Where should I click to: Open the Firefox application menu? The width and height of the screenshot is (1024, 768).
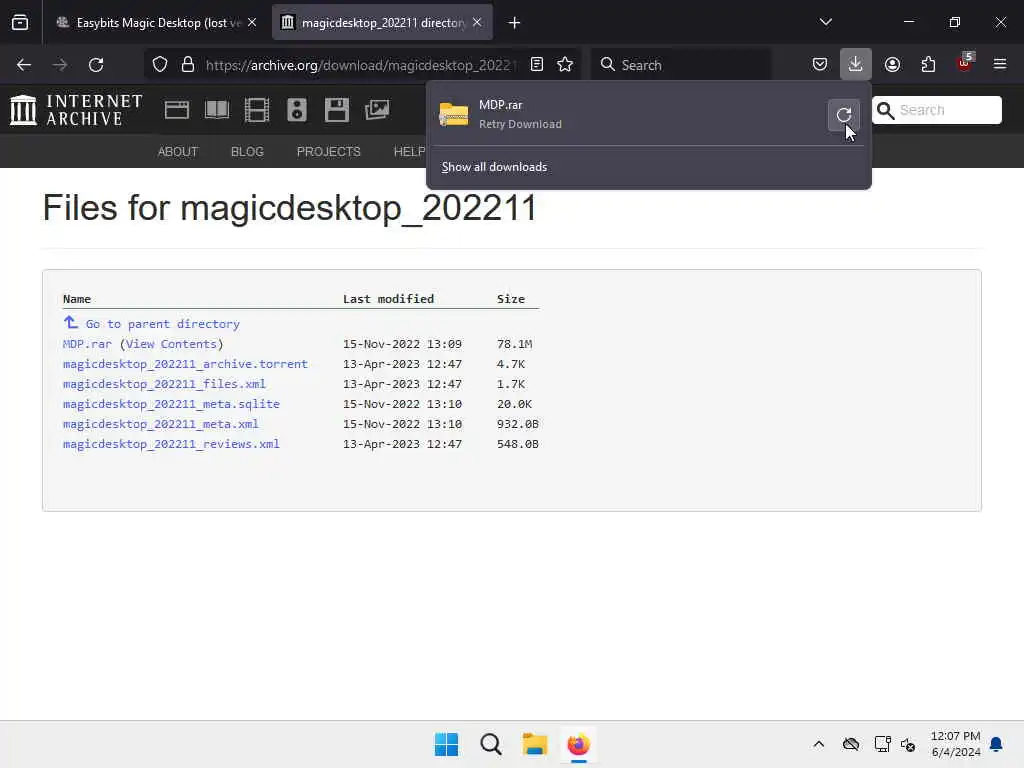[x=999, y=64]
